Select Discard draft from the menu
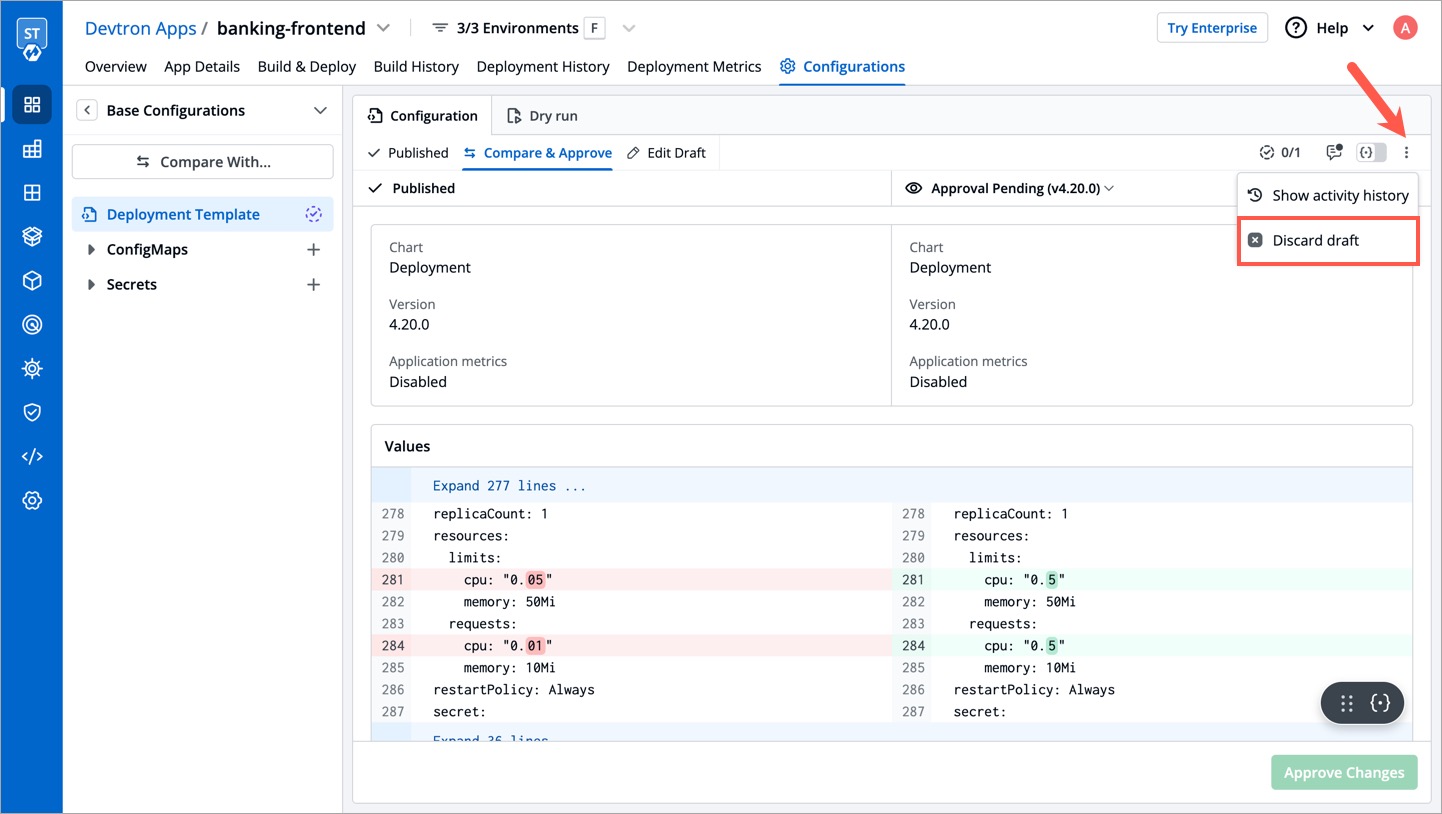 1315,240
